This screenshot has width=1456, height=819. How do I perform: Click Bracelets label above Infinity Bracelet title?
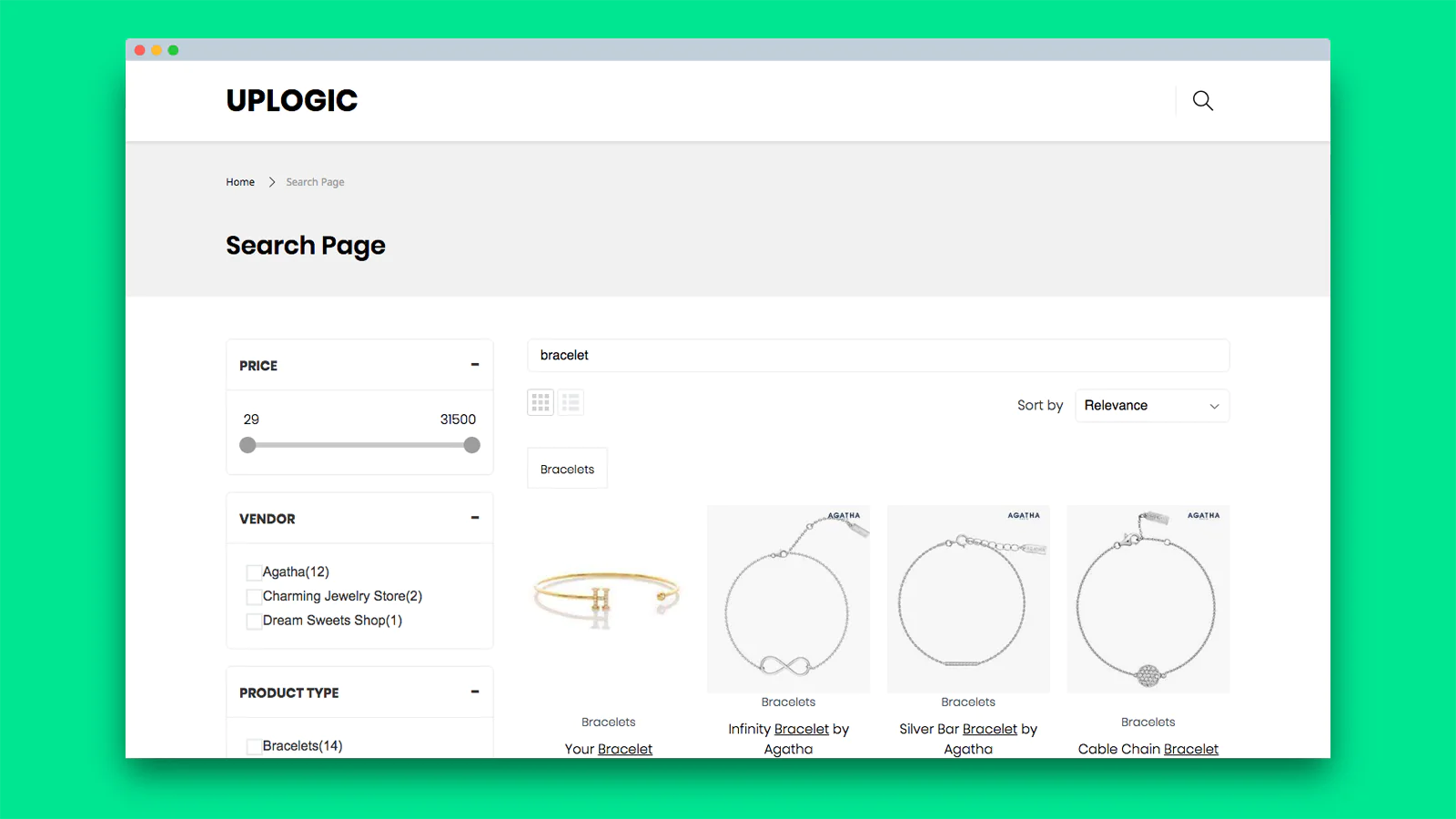point(788,702)
